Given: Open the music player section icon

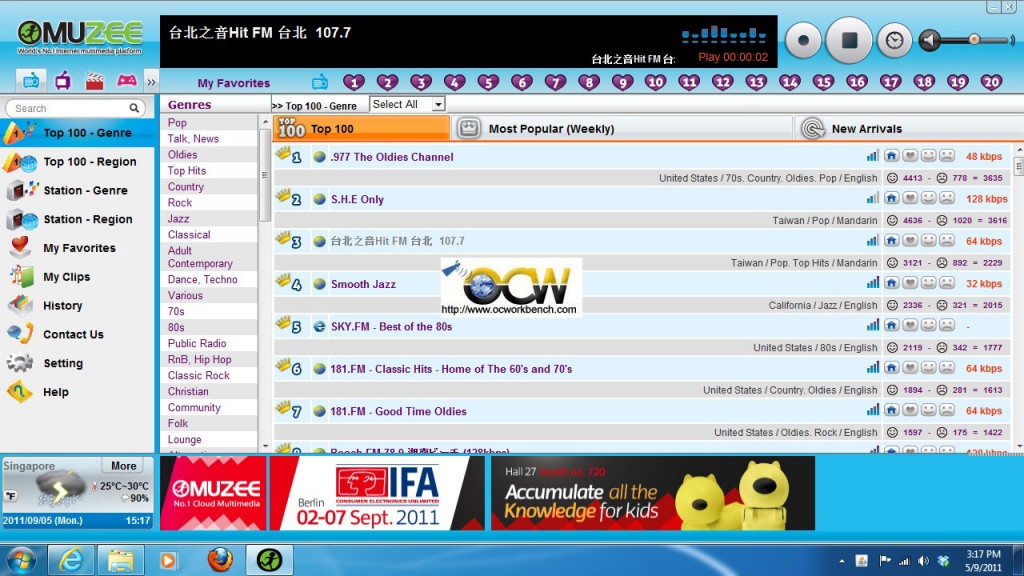Looking at the screenshot, I should 63,81.
